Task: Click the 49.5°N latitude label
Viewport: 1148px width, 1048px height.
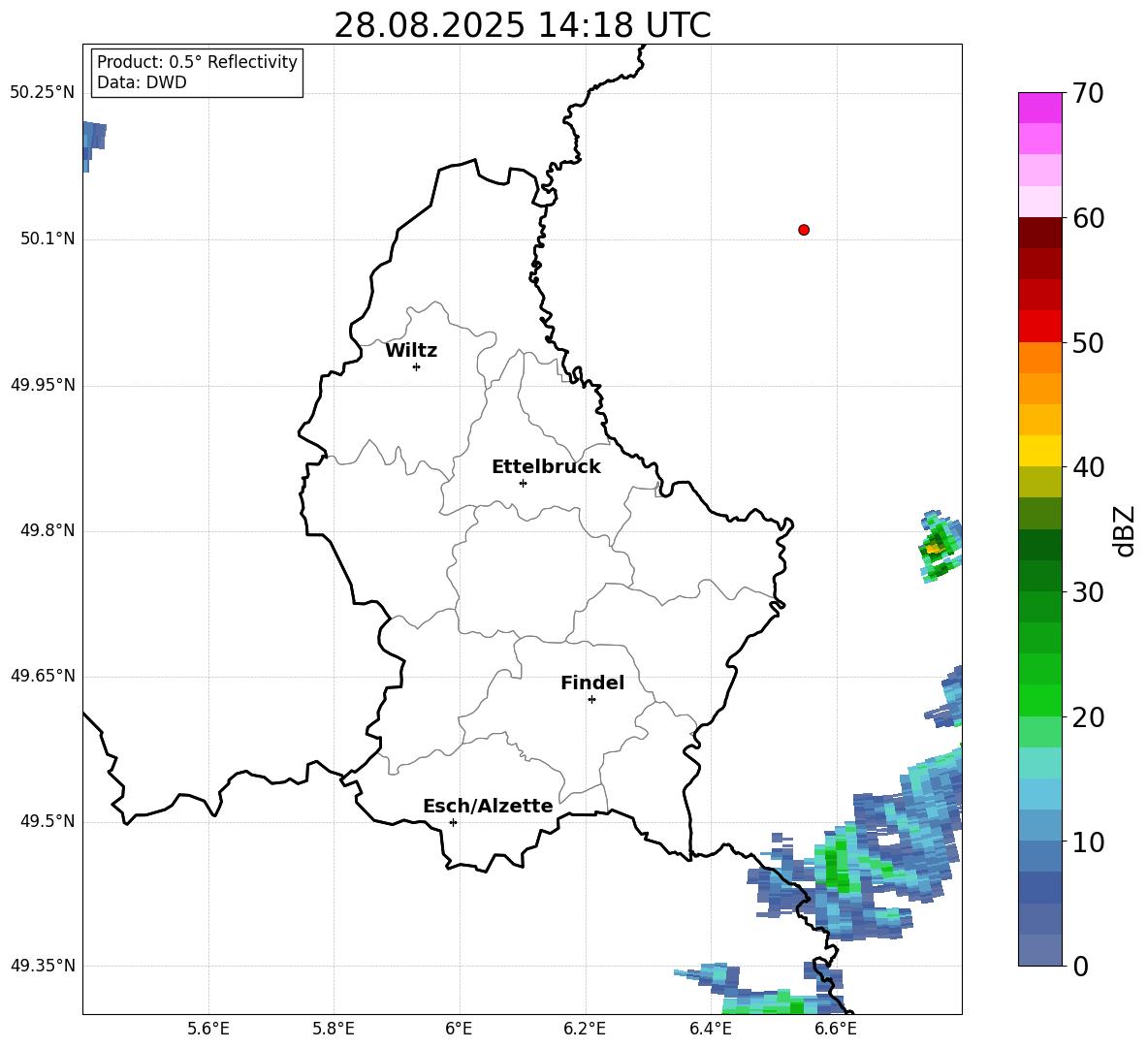Action: (48, 821)
